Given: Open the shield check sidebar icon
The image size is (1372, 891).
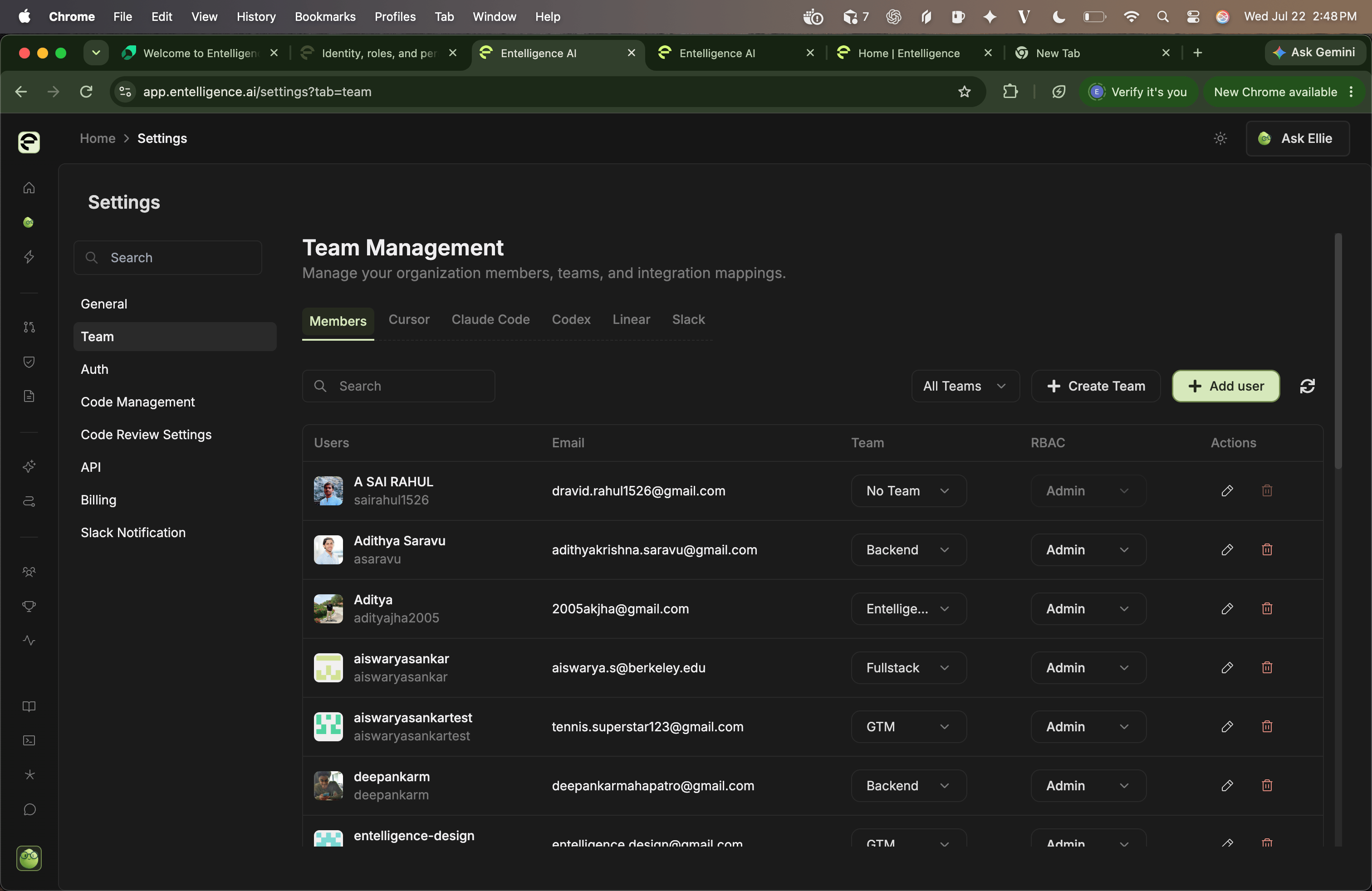Looking at the screenshot, I should point(29,362).
